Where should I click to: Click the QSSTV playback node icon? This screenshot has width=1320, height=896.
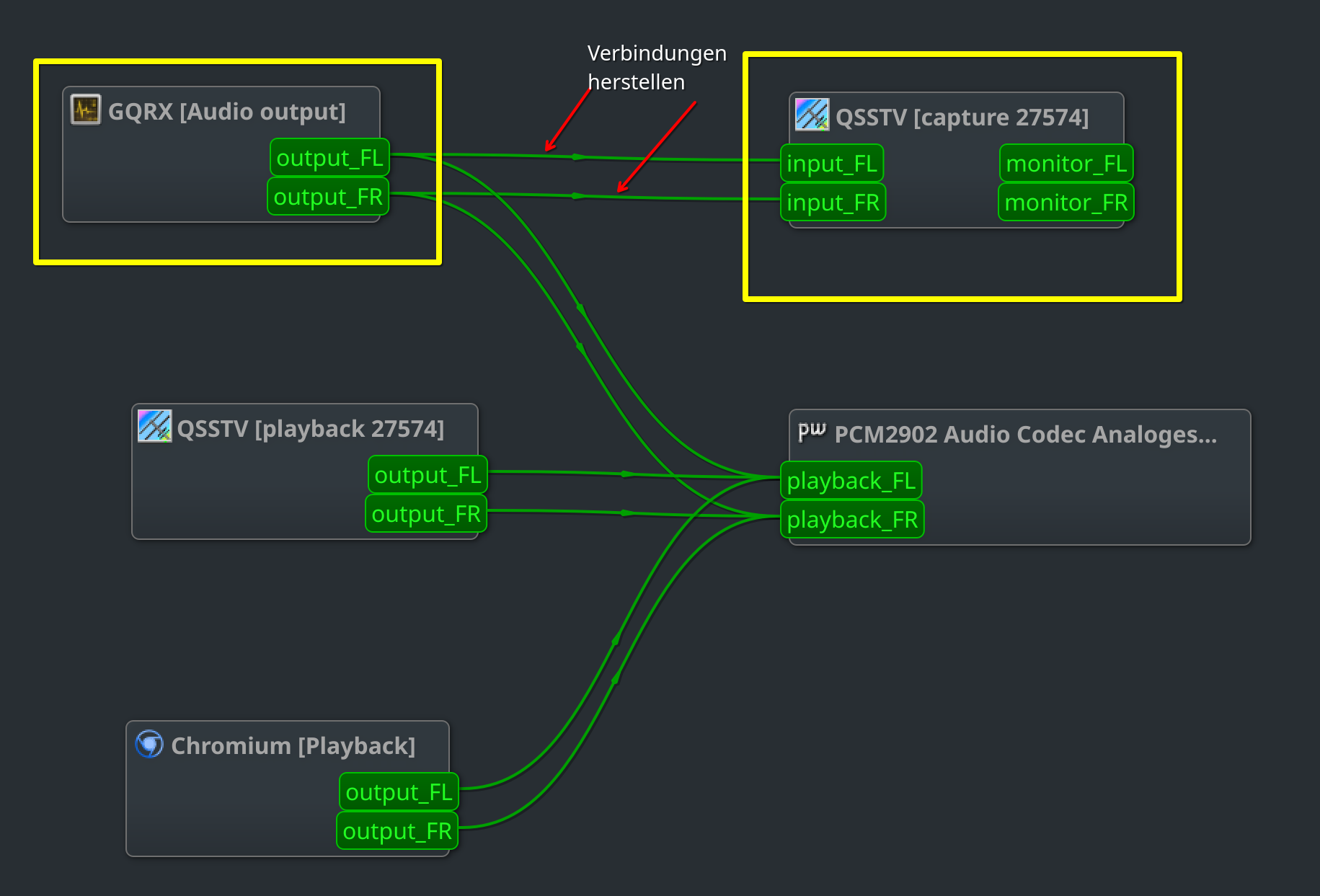pos(154,426)
